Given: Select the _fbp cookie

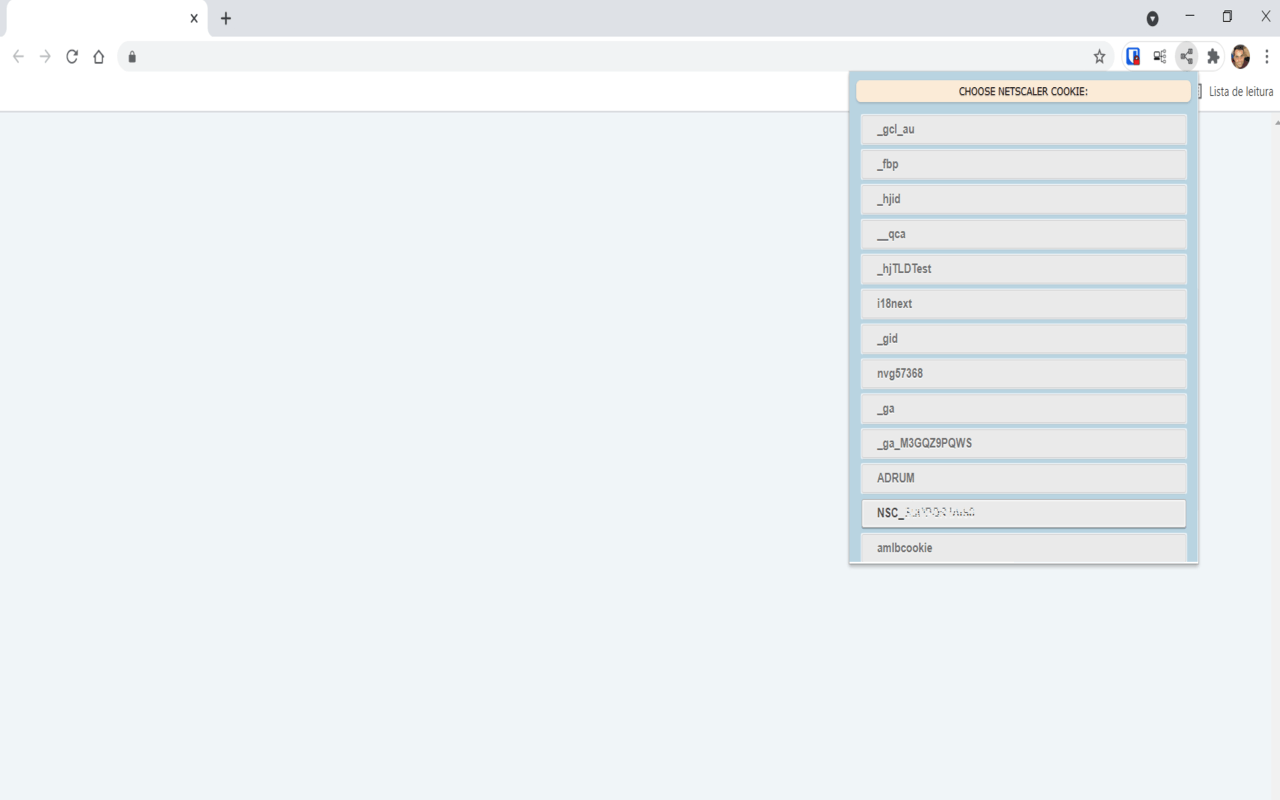Looking at the screenshot, I should 1023,163.
